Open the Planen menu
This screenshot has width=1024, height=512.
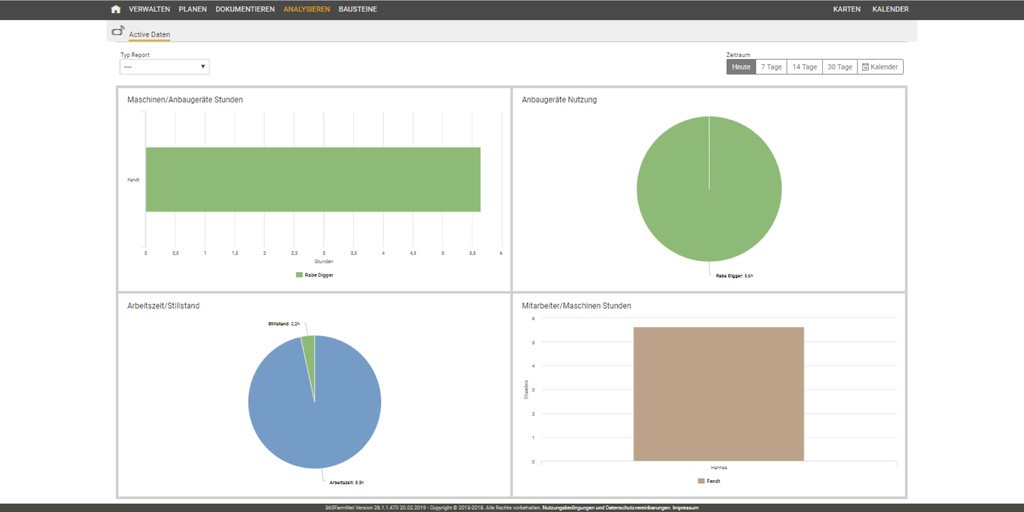(x=193, y=9)
